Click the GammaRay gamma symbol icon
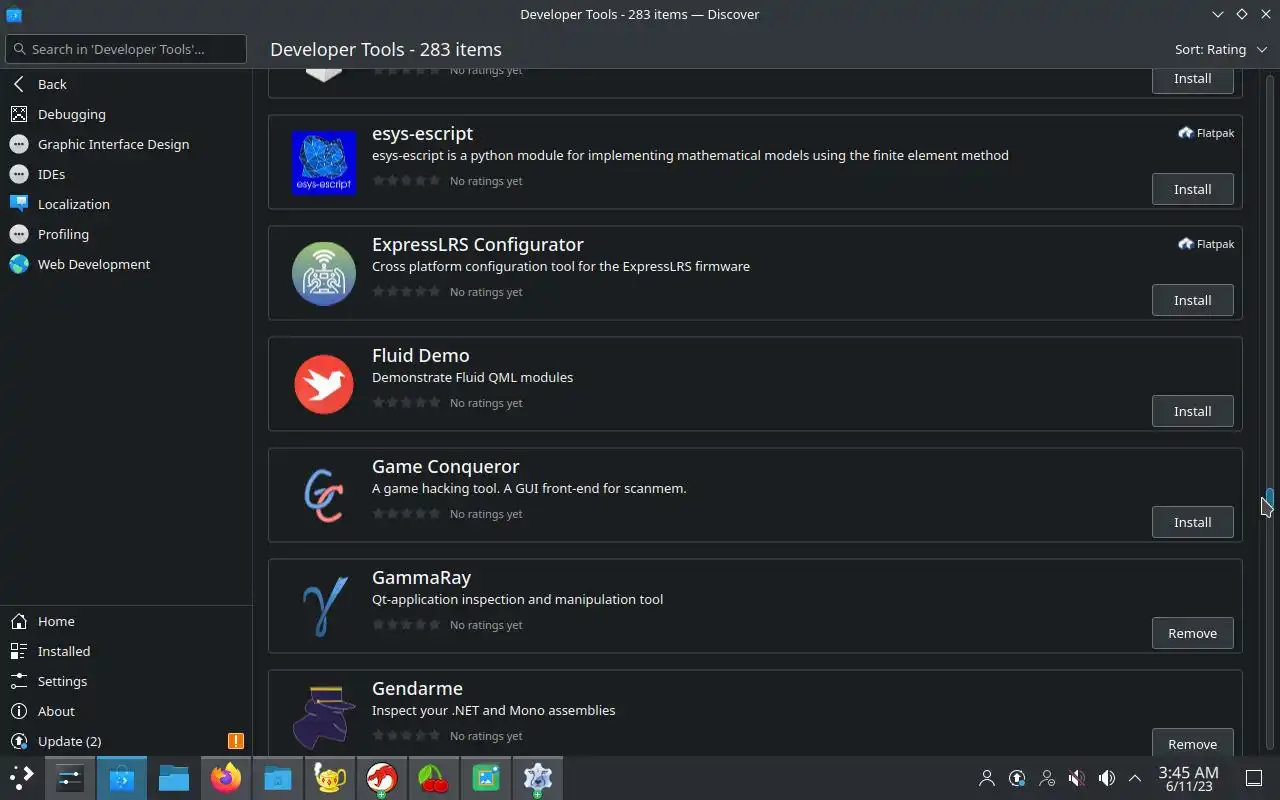This screenshot has height=800, width=1280. point(324,606)
